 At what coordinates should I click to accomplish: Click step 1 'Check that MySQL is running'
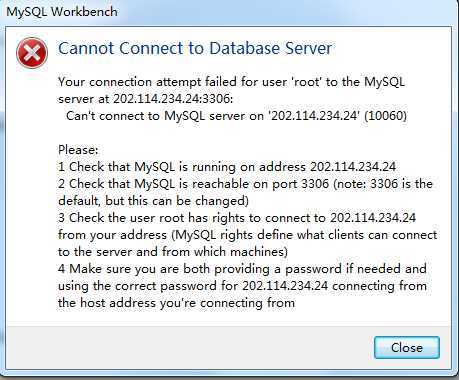(227, 166)
